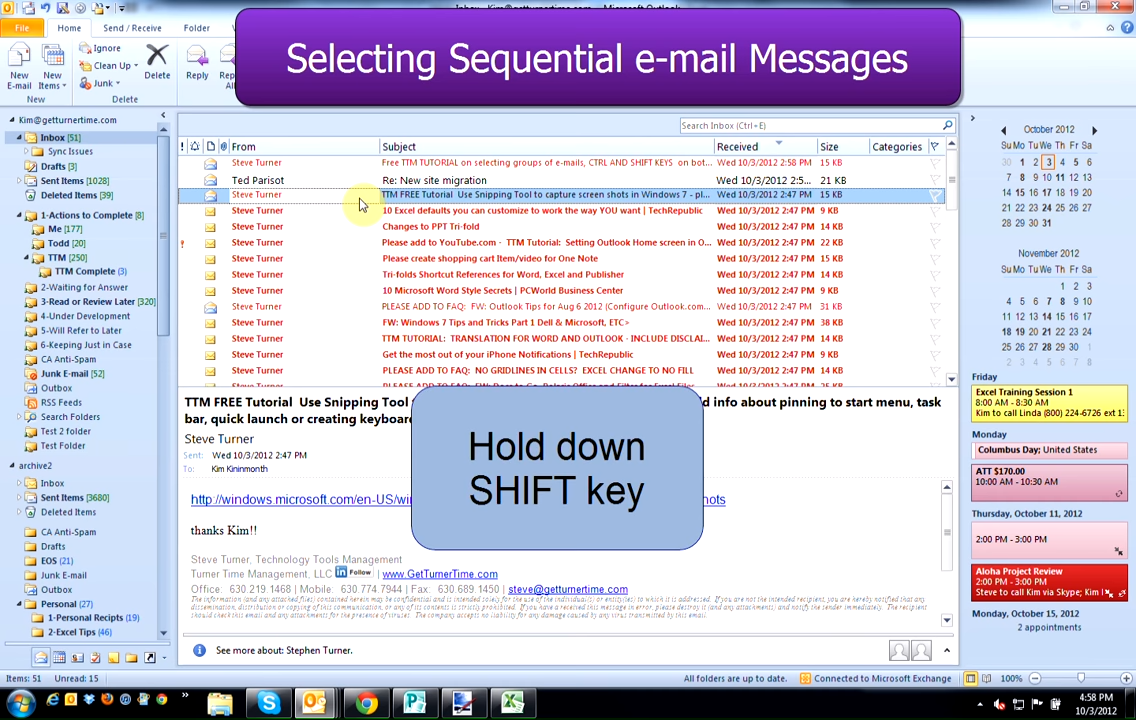Image resolution: width=1136 pixels, height=720 pixels.
Task: Select October 3 in the date navigator
Action: (1048, 162)
